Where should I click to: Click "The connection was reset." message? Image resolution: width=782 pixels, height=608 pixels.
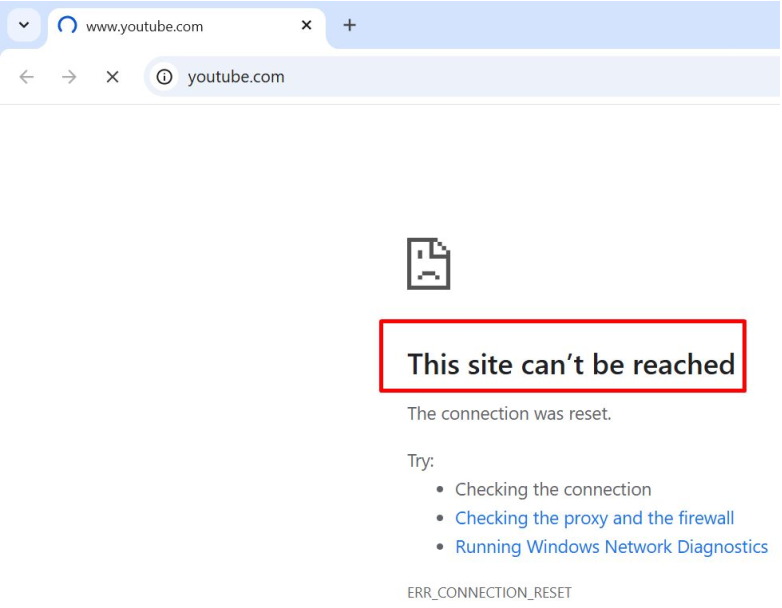pyautogui.click(x=509, y=413)
